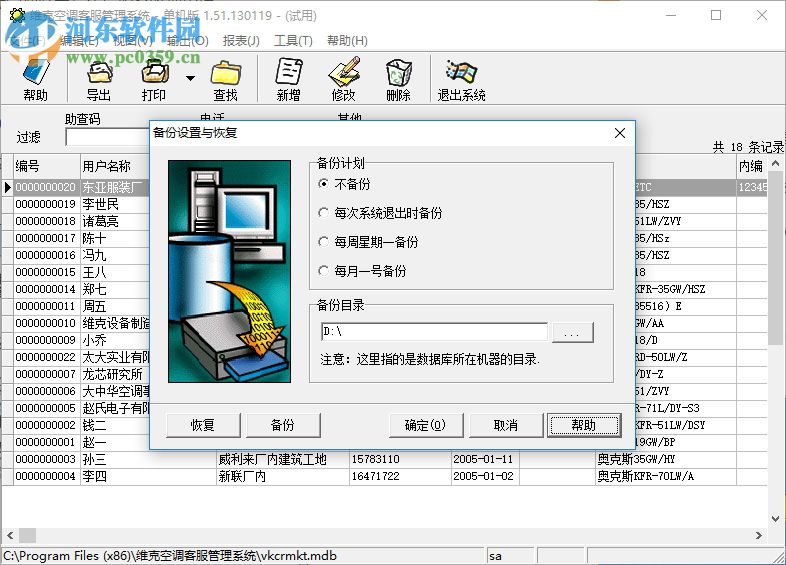Click the phone cell 16471722
This screenshot has width=786, height=565.
(x=400, y=476)
